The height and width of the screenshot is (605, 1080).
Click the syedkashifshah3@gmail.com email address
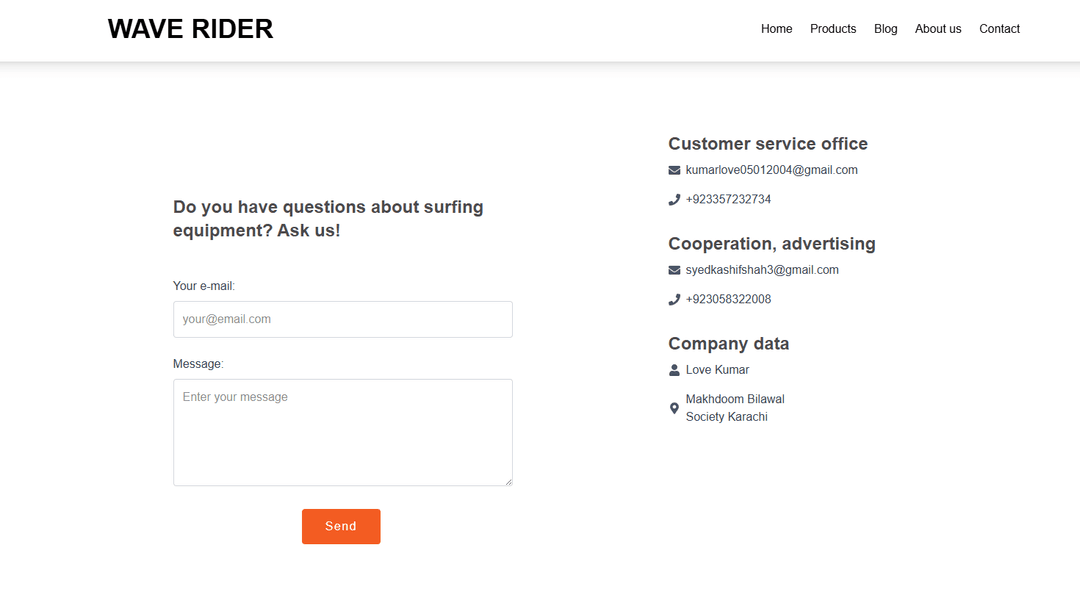tap(762, 270)
